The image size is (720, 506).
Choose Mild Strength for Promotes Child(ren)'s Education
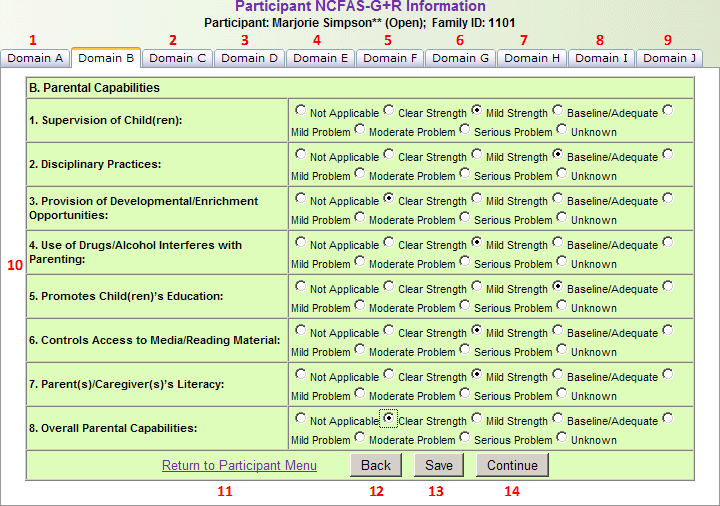(x=477, y=287)
